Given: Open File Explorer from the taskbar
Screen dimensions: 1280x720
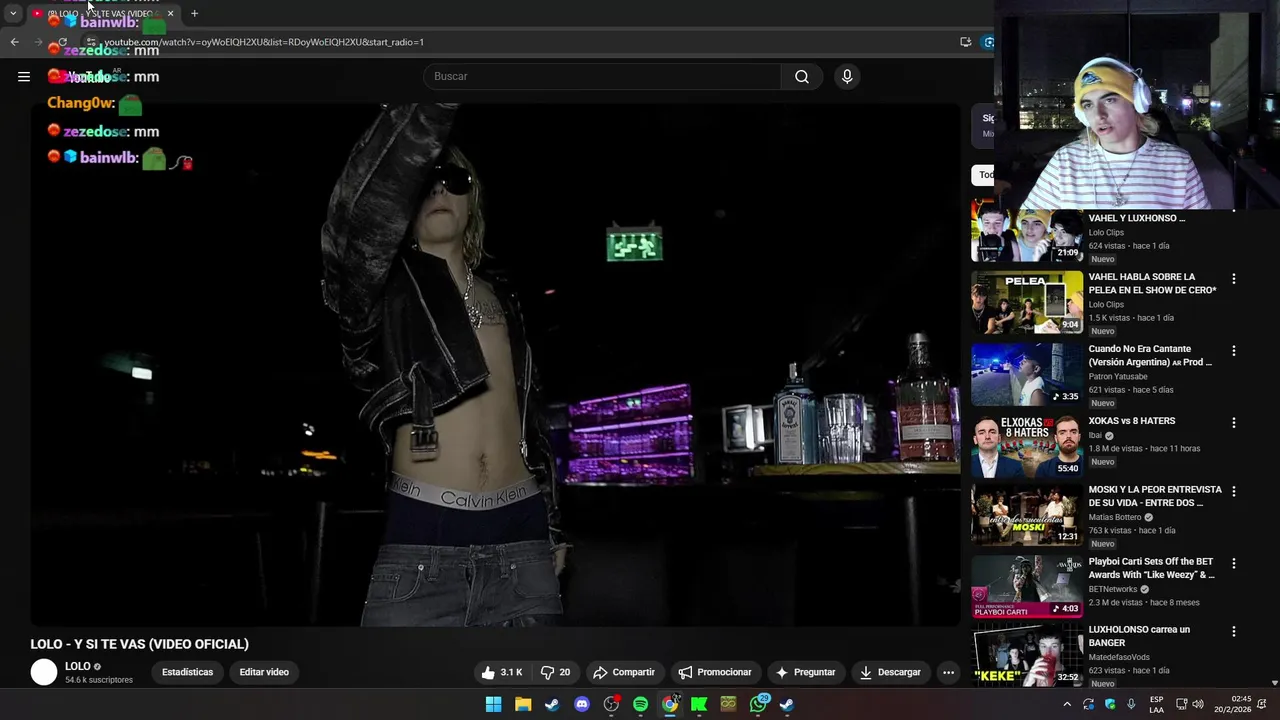Looking at the screenshot, I should [x=523, y=704].
